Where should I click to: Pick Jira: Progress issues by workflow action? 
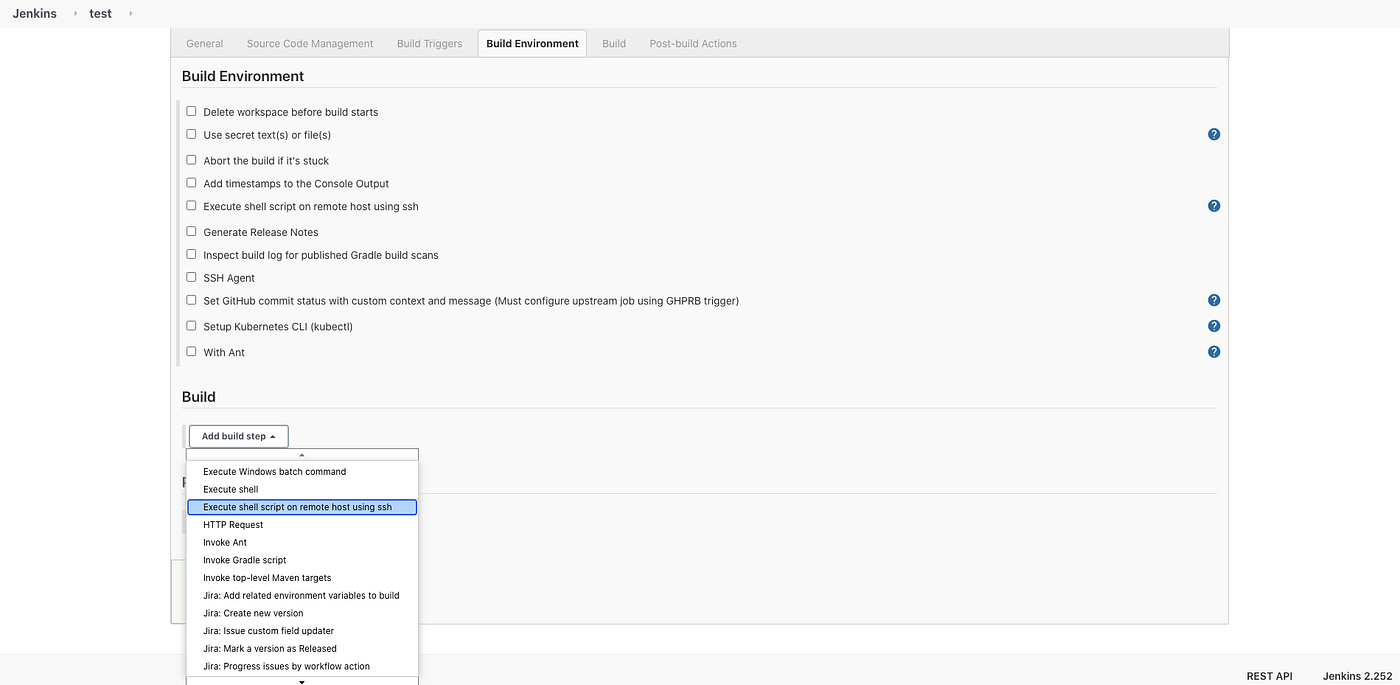point(302,666)
